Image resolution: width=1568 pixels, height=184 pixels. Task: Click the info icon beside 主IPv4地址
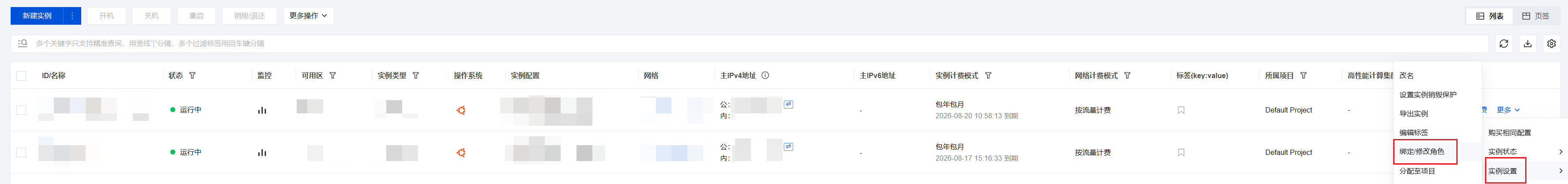[765, 75]
